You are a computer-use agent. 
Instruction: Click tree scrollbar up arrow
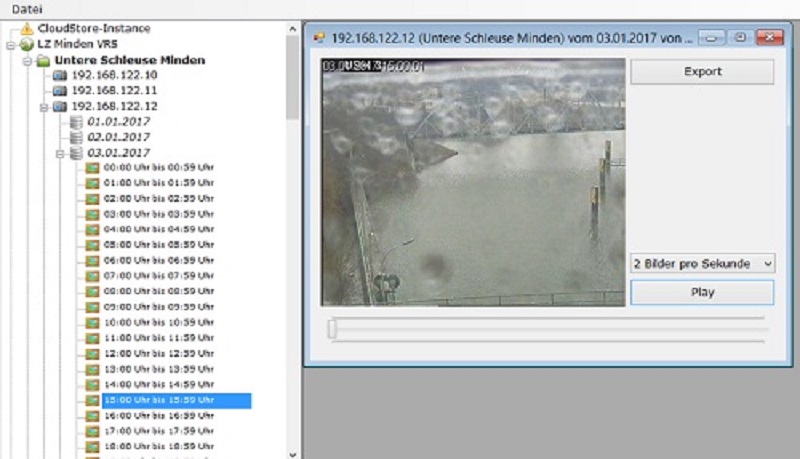click(292, 29)
